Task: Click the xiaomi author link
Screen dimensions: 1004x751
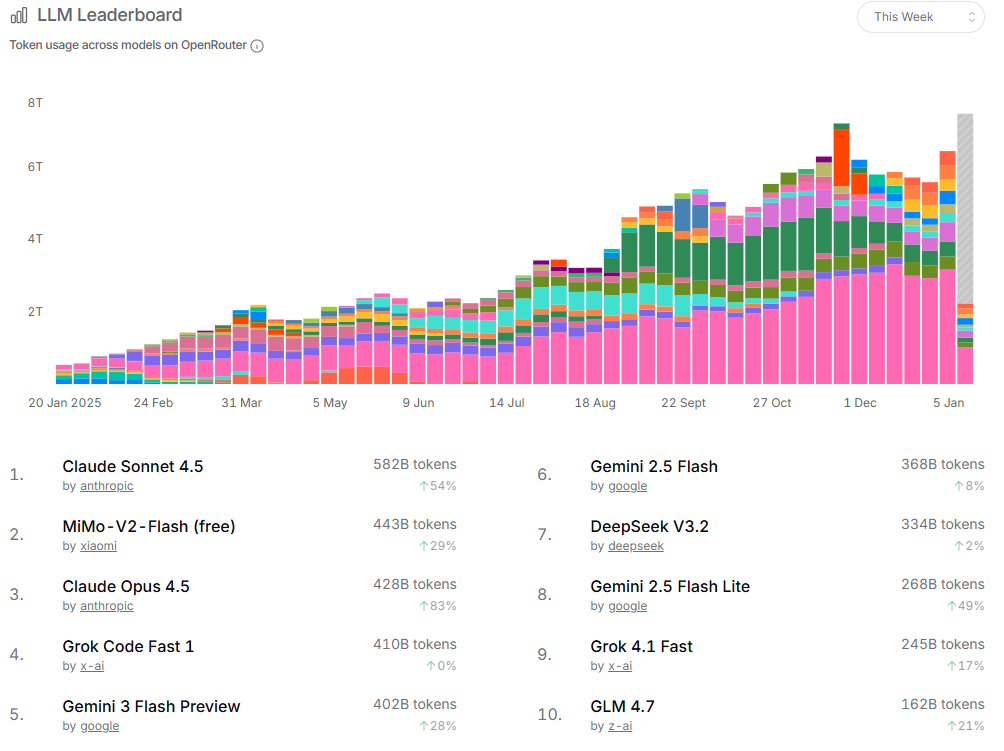Action: click(x=98, y=546)
